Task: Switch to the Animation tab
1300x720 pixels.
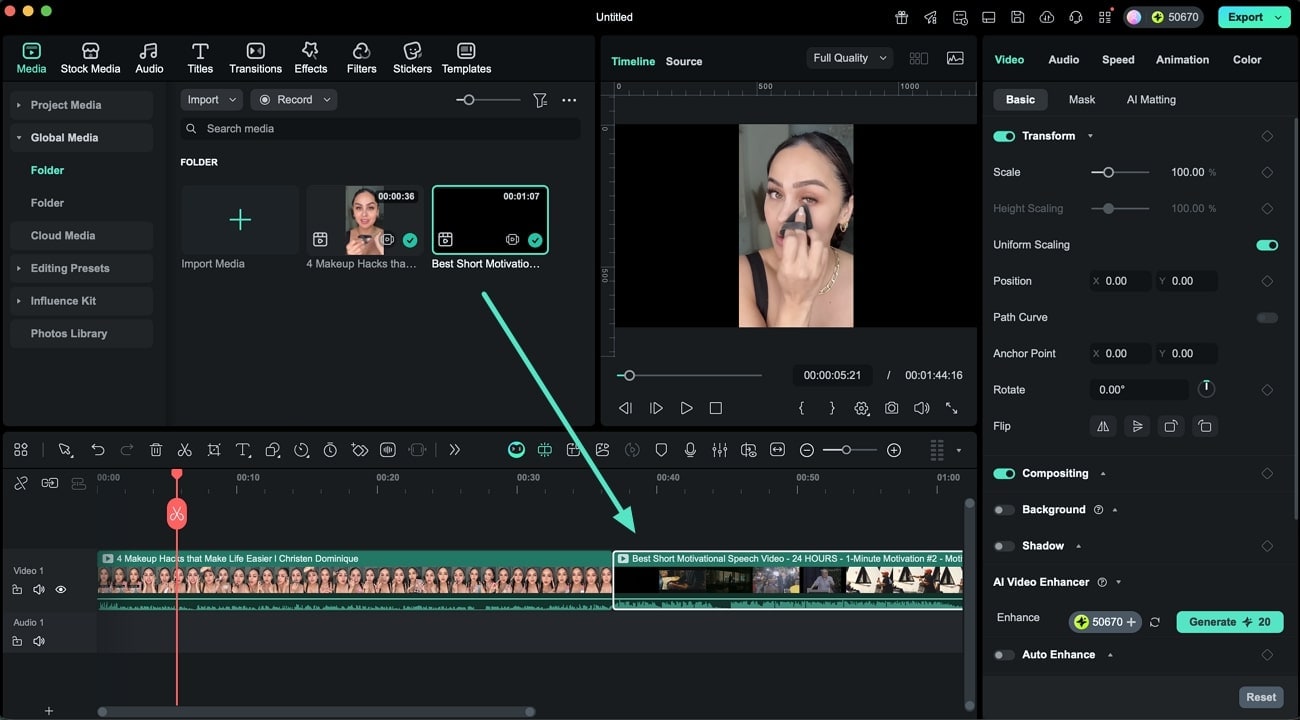Action: [x=1182, y=59]
